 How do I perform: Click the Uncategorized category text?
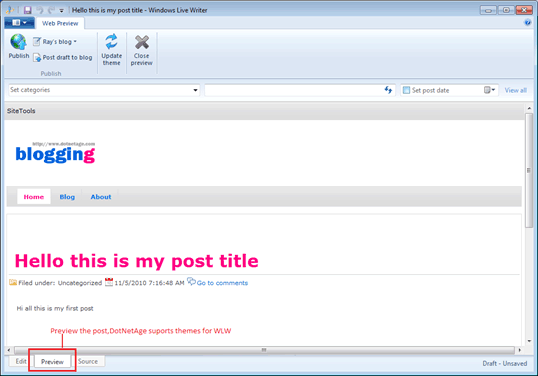80,283
